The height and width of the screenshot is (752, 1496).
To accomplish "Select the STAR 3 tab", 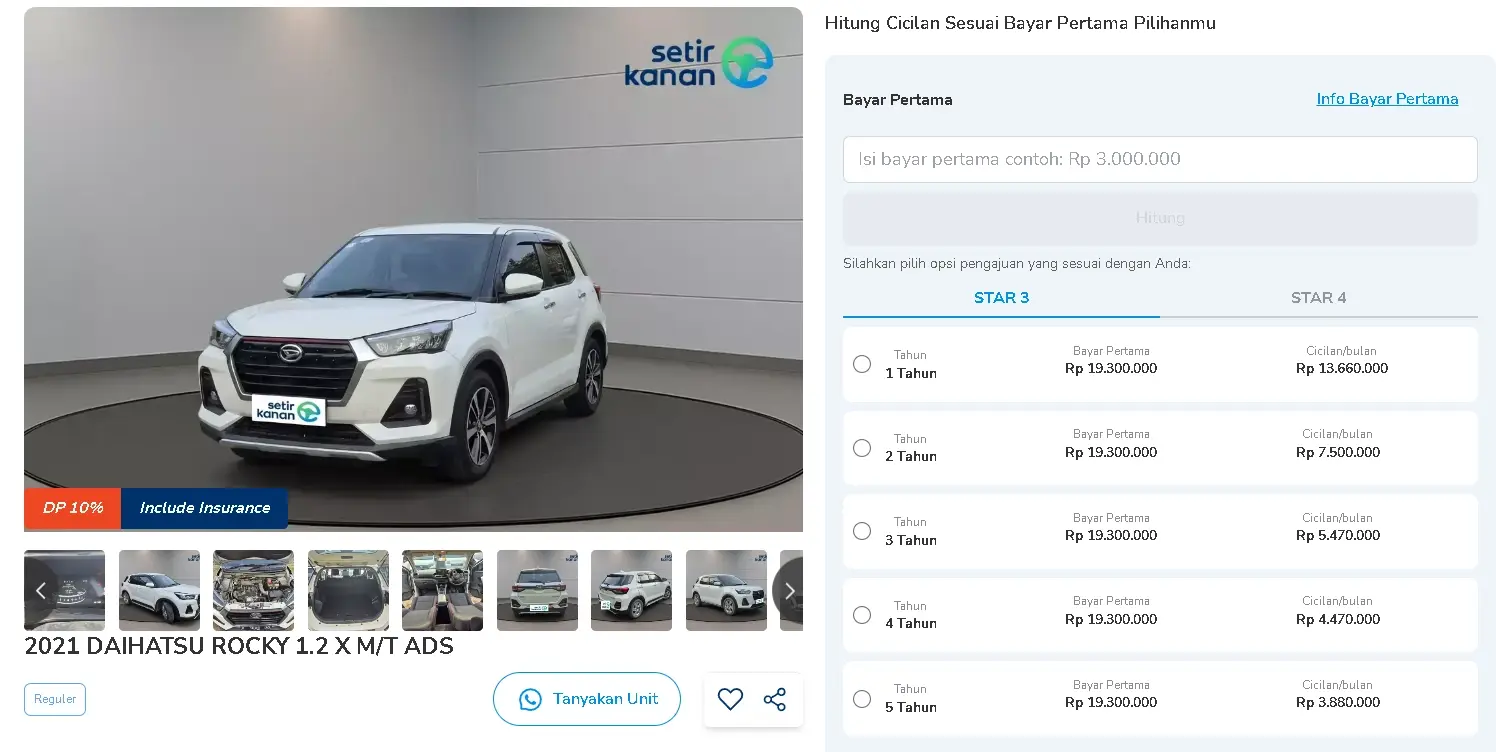I will [x=1001, y=298].
